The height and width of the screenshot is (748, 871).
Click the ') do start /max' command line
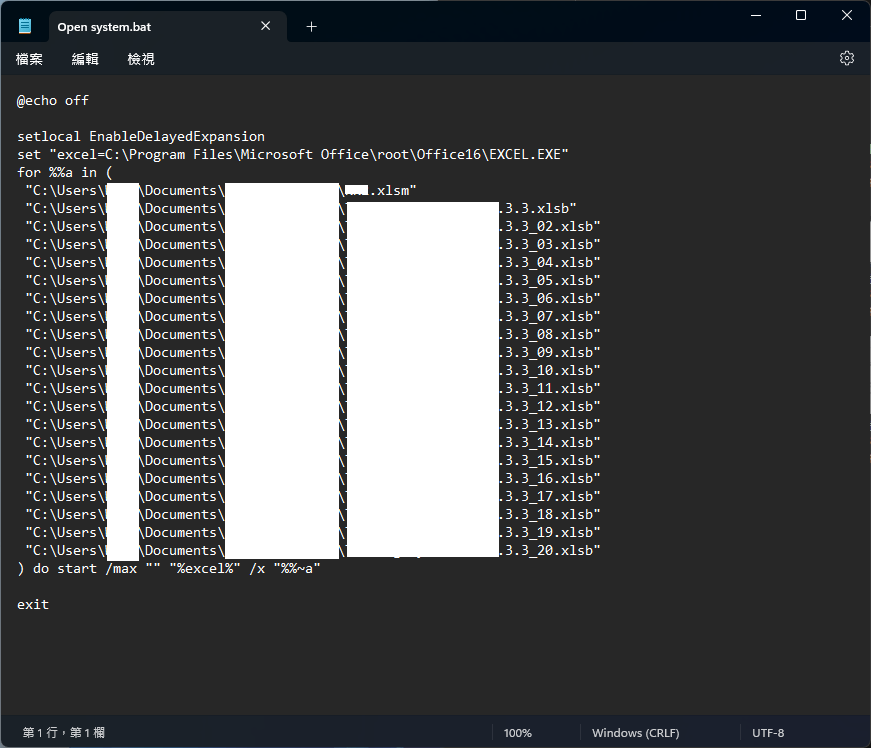169,569
